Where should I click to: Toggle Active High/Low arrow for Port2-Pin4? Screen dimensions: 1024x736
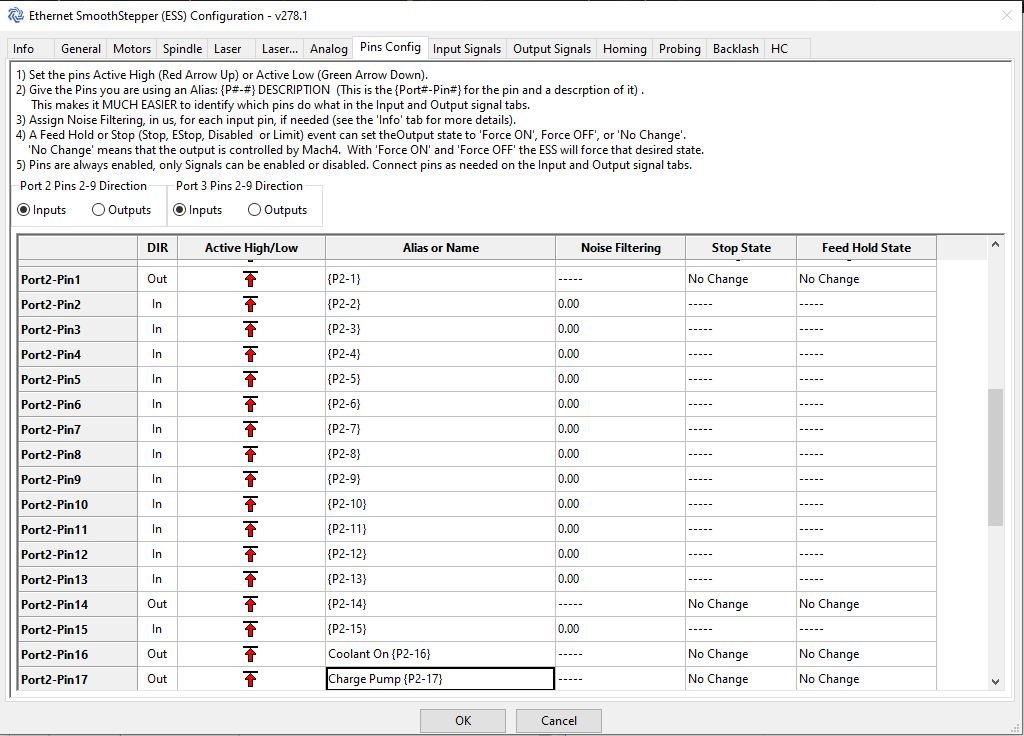250,354
